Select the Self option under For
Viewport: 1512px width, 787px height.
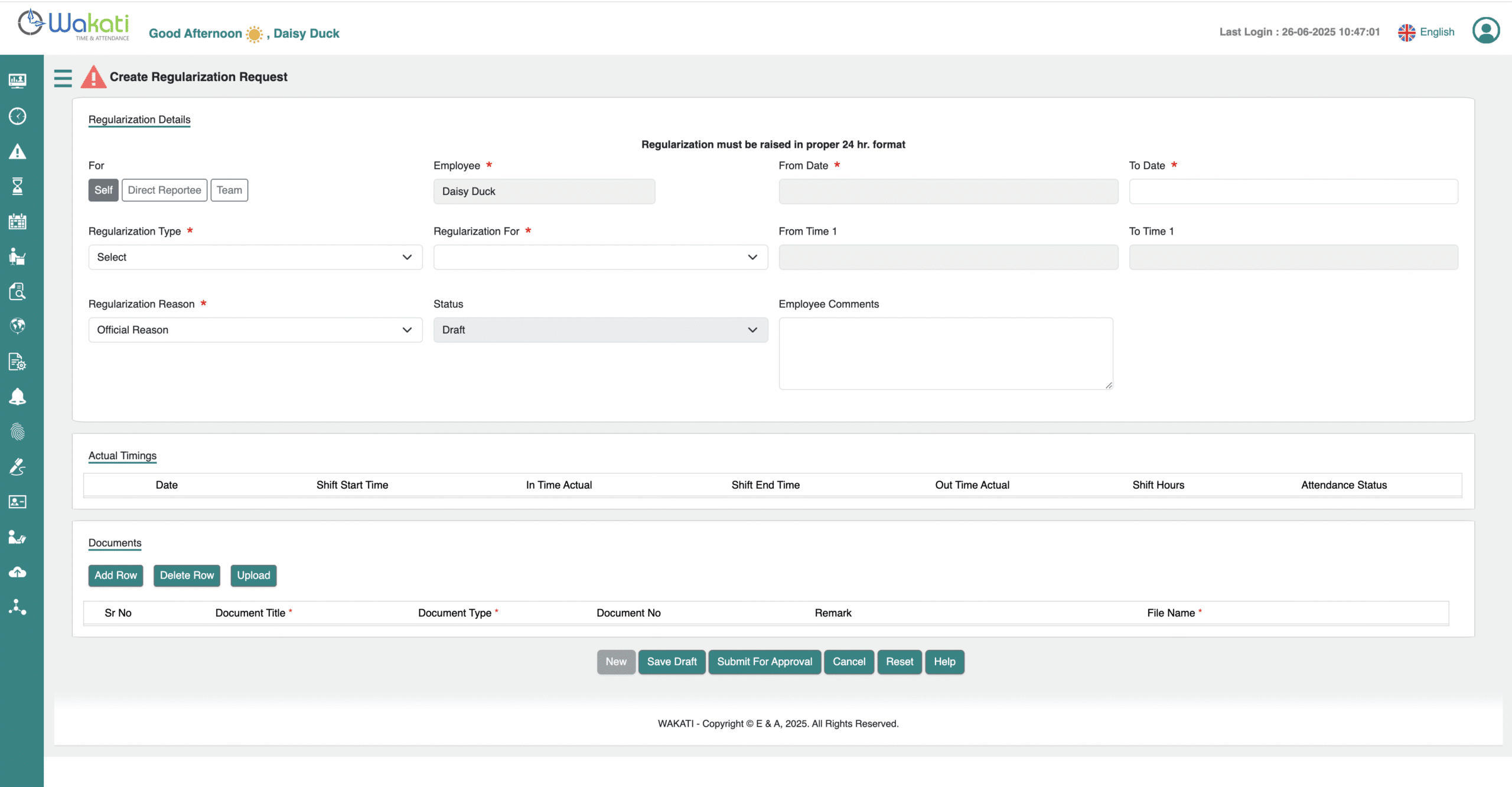(x=103, y=190)
